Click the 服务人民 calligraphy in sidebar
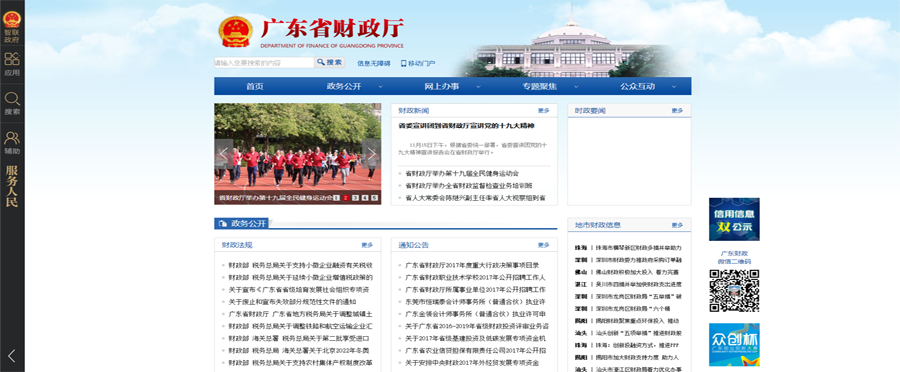Image resolution: width=900 pixels, height=372 pixels. (x=11, y=186)
